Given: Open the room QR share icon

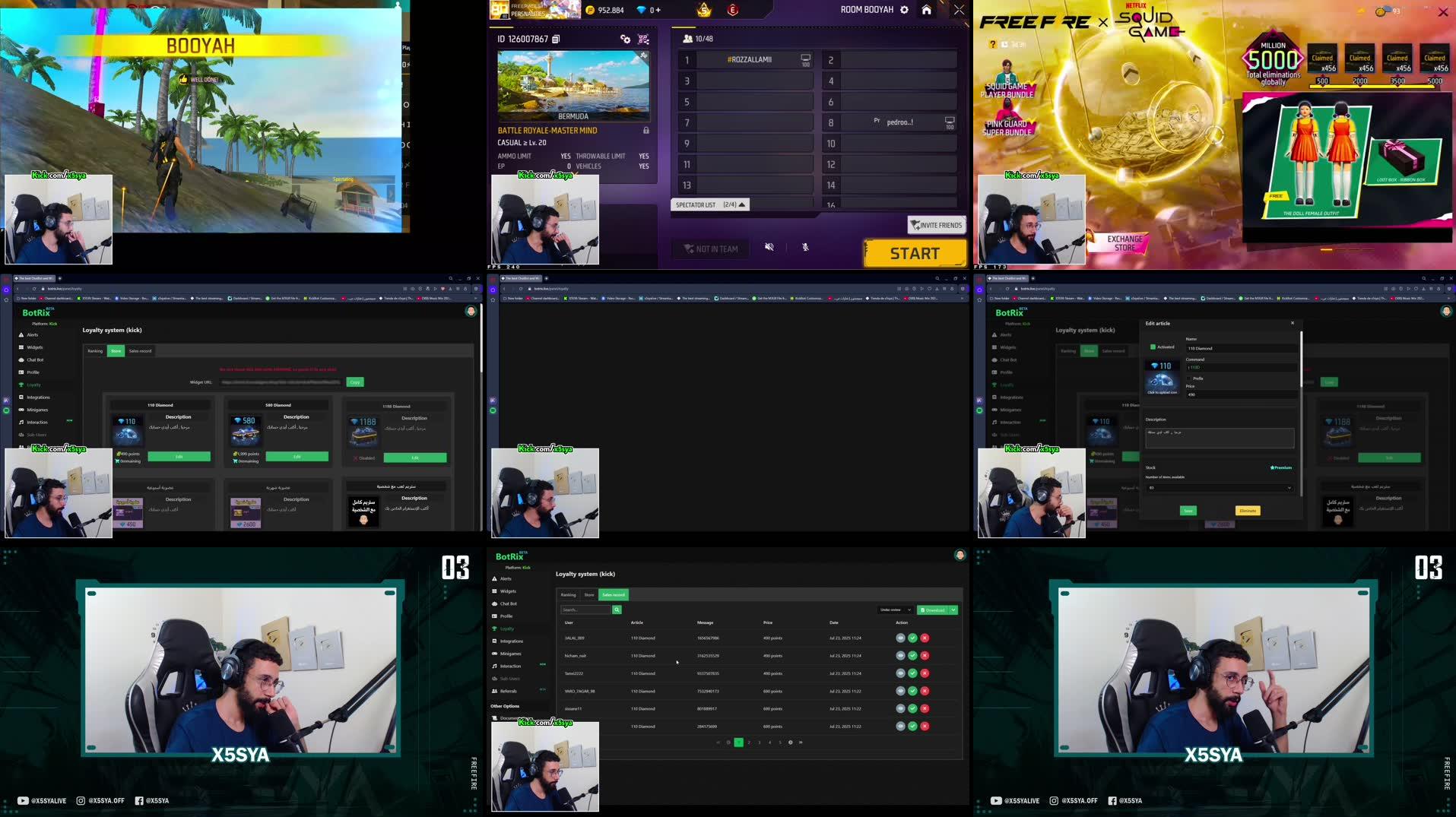Looking at the screenshot, I should point(643,39).
